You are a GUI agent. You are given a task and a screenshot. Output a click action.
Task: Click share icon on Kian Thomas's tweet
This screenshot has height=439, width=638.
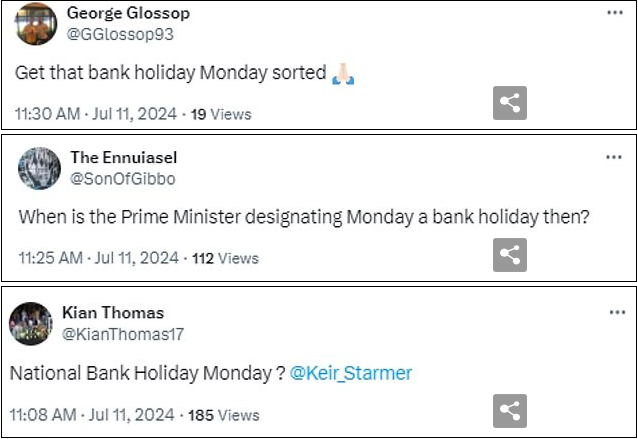click(510, 411)
